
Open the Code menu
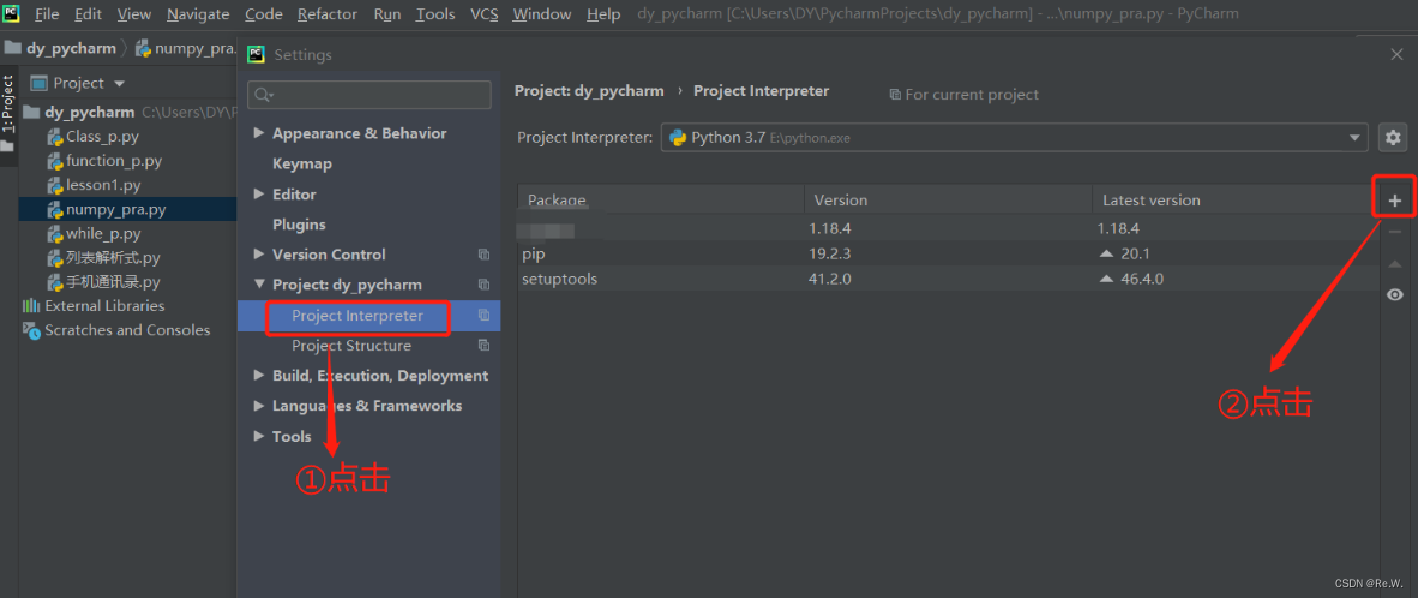point(264,14)
